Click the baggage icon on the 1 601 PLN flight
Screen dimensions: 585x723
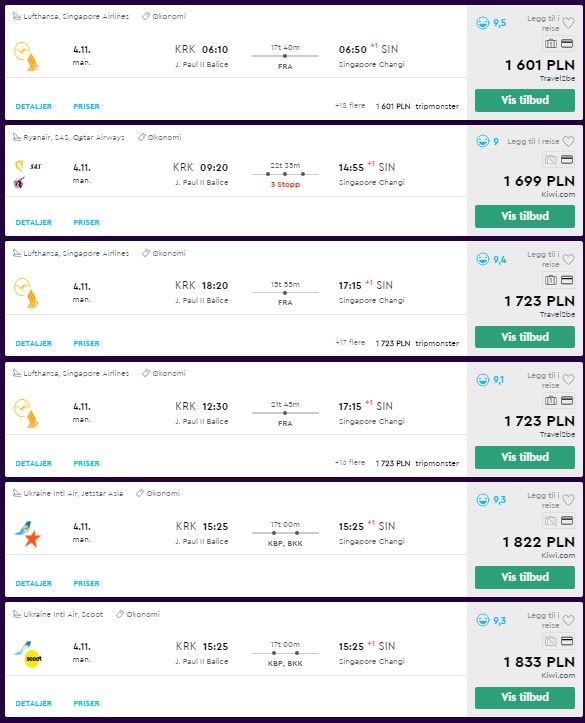(x=551, y=44)
